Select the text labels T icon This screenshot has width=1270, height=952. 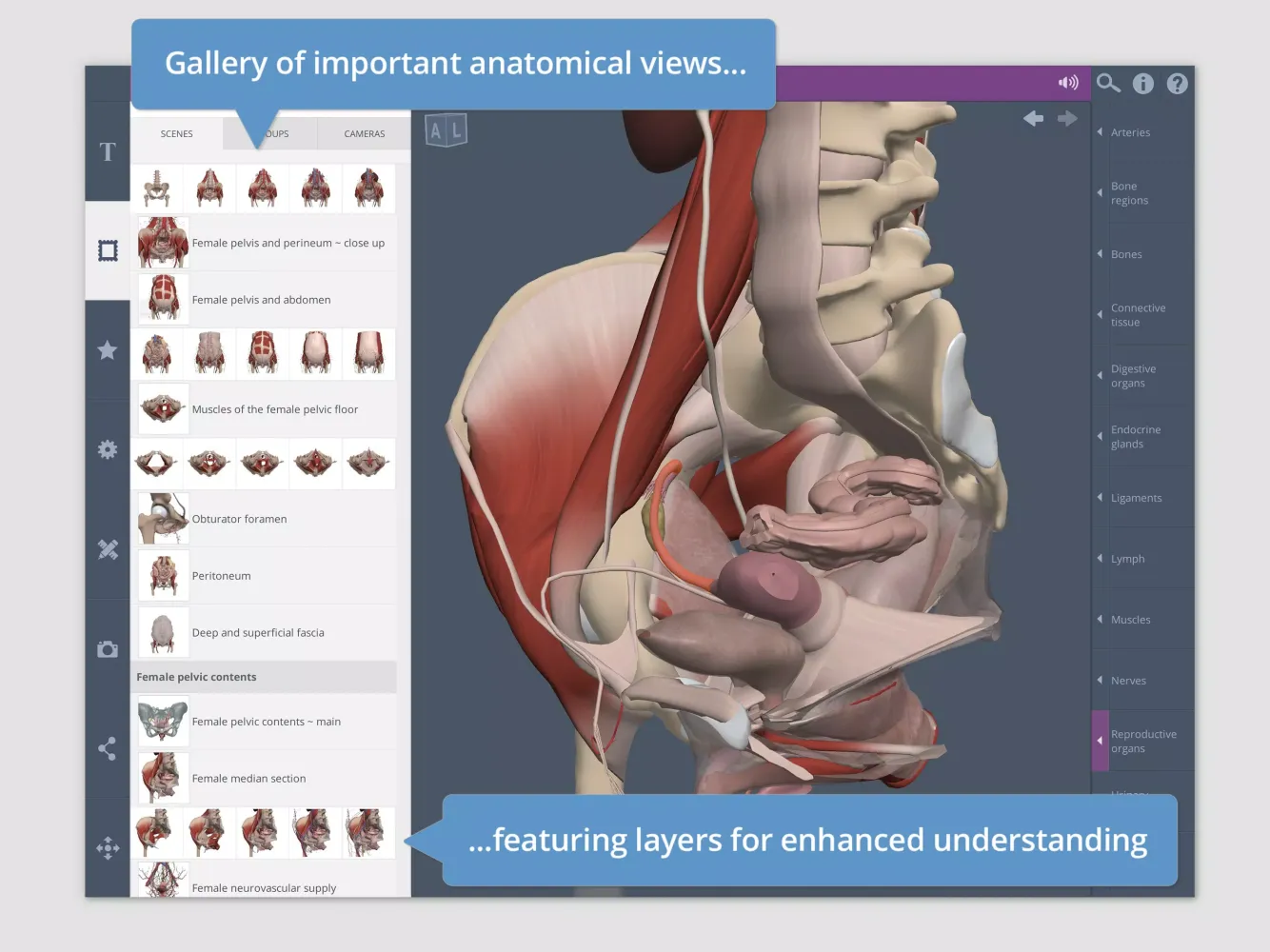108,152
